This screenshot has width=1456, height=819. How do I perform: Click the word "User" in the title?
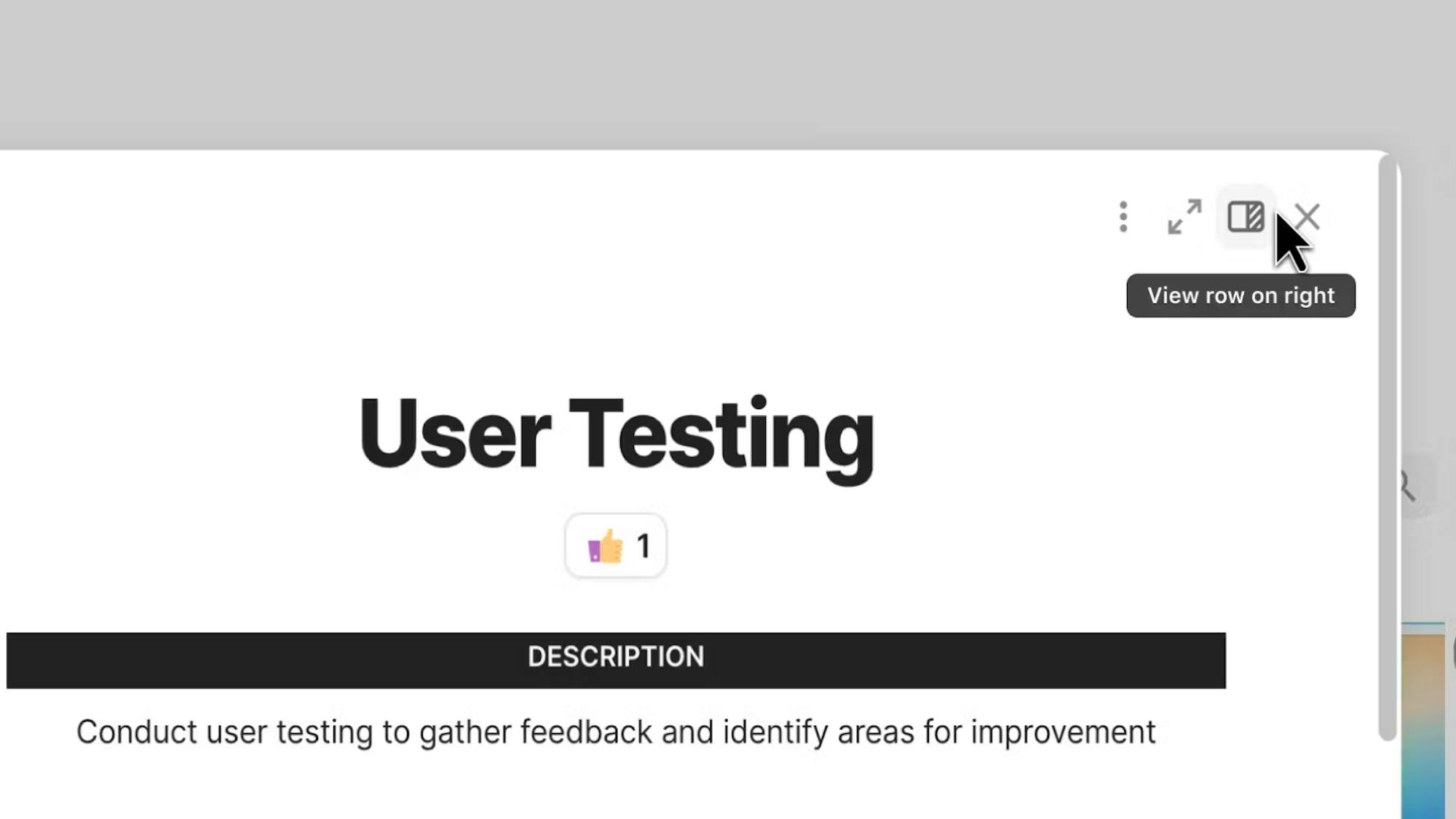coord(454,434)
